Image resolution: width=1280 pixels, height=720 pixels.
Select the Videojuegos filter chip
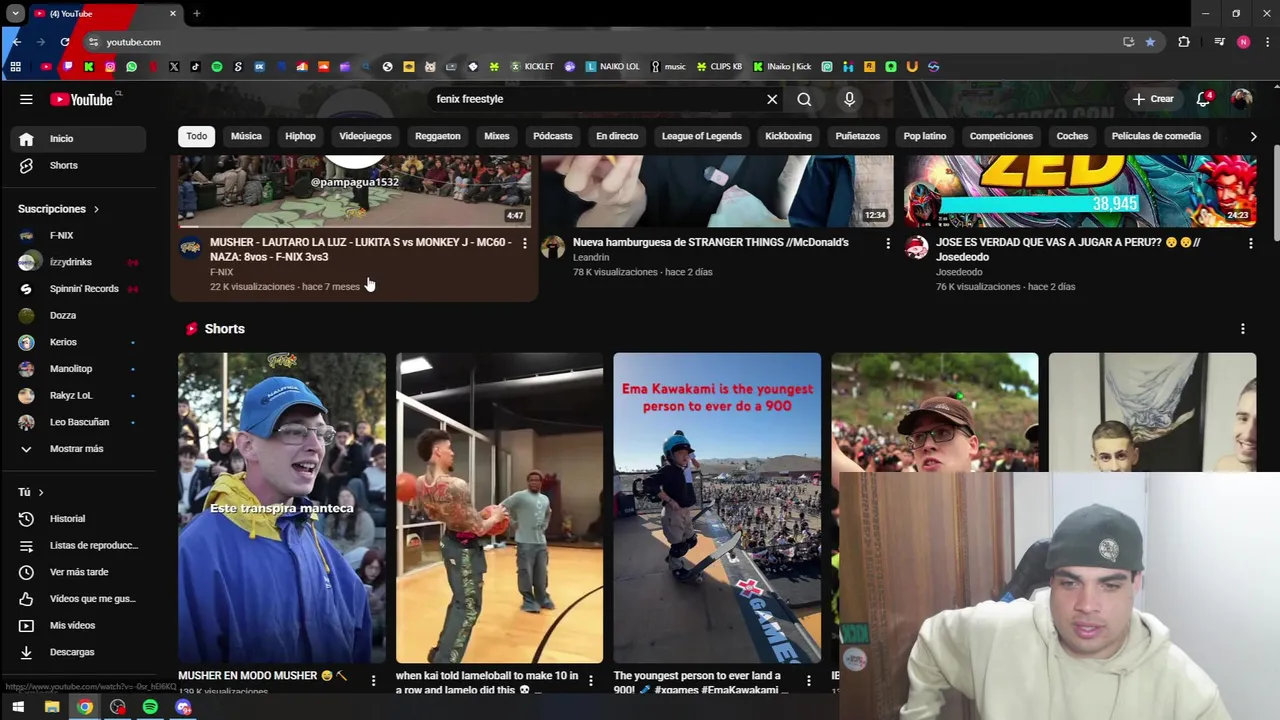click(x=365, y=136)
